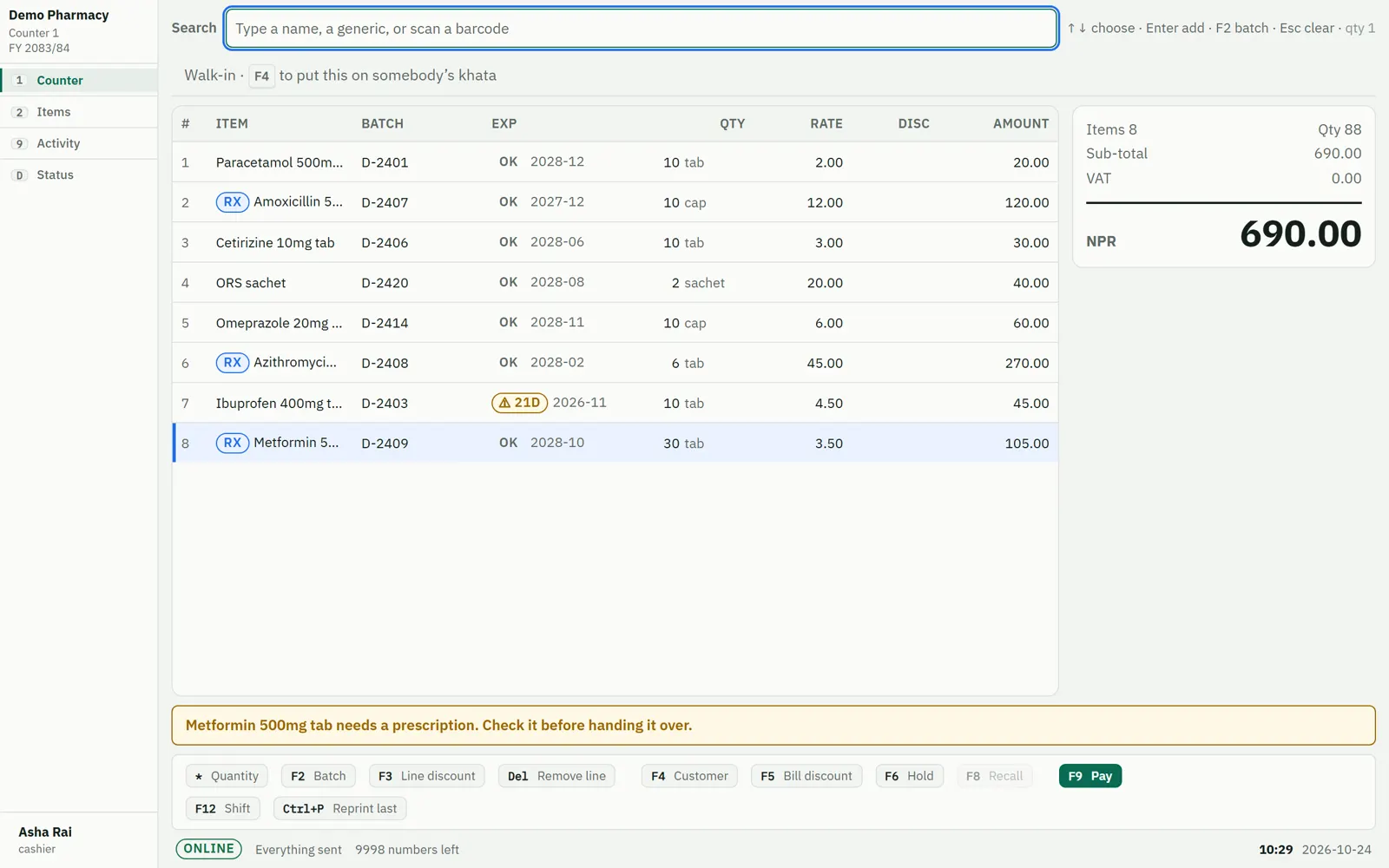This screenshot has height=868, width=1389.
Task: Open the Counter section in sidebar
Action: tap(79, 80)
